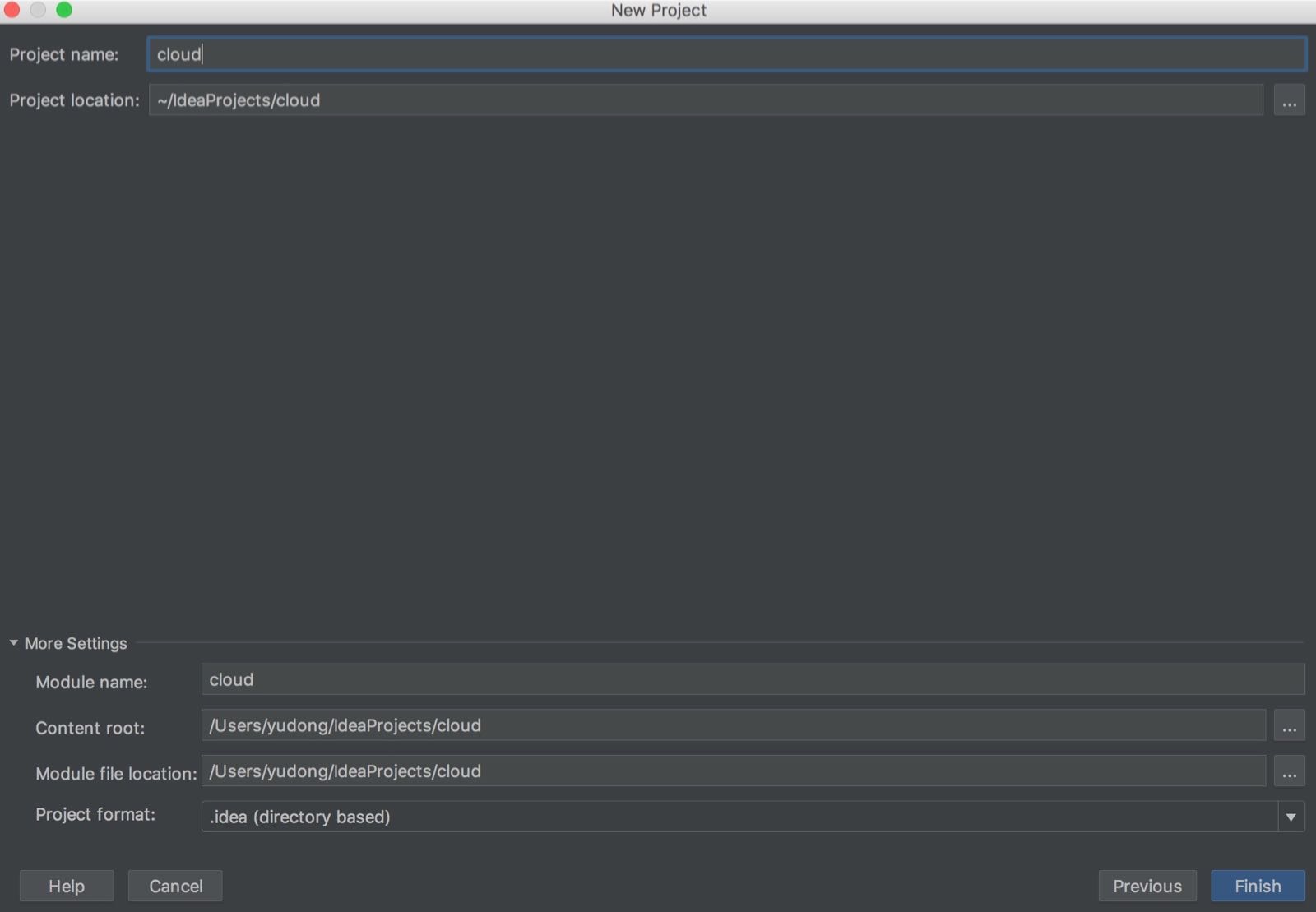
Task: Click the Content root browse ellipsis button
Action: (x=1289, y=726)
